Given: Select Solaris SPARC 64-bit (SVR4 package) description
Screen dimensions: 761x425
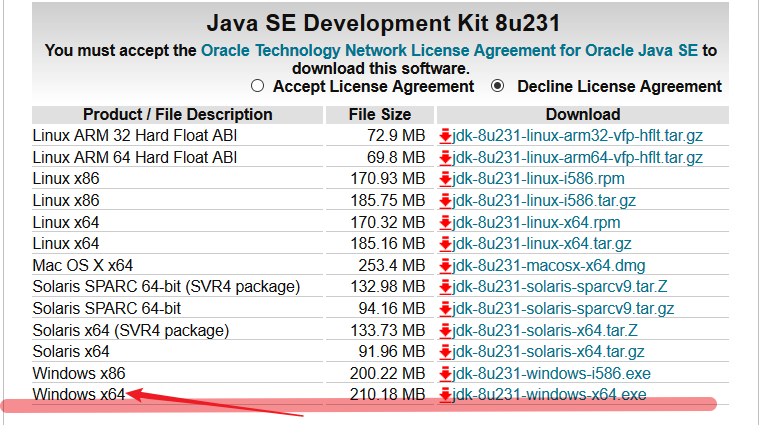Looking at the screenshot, I should click(166, 287).
